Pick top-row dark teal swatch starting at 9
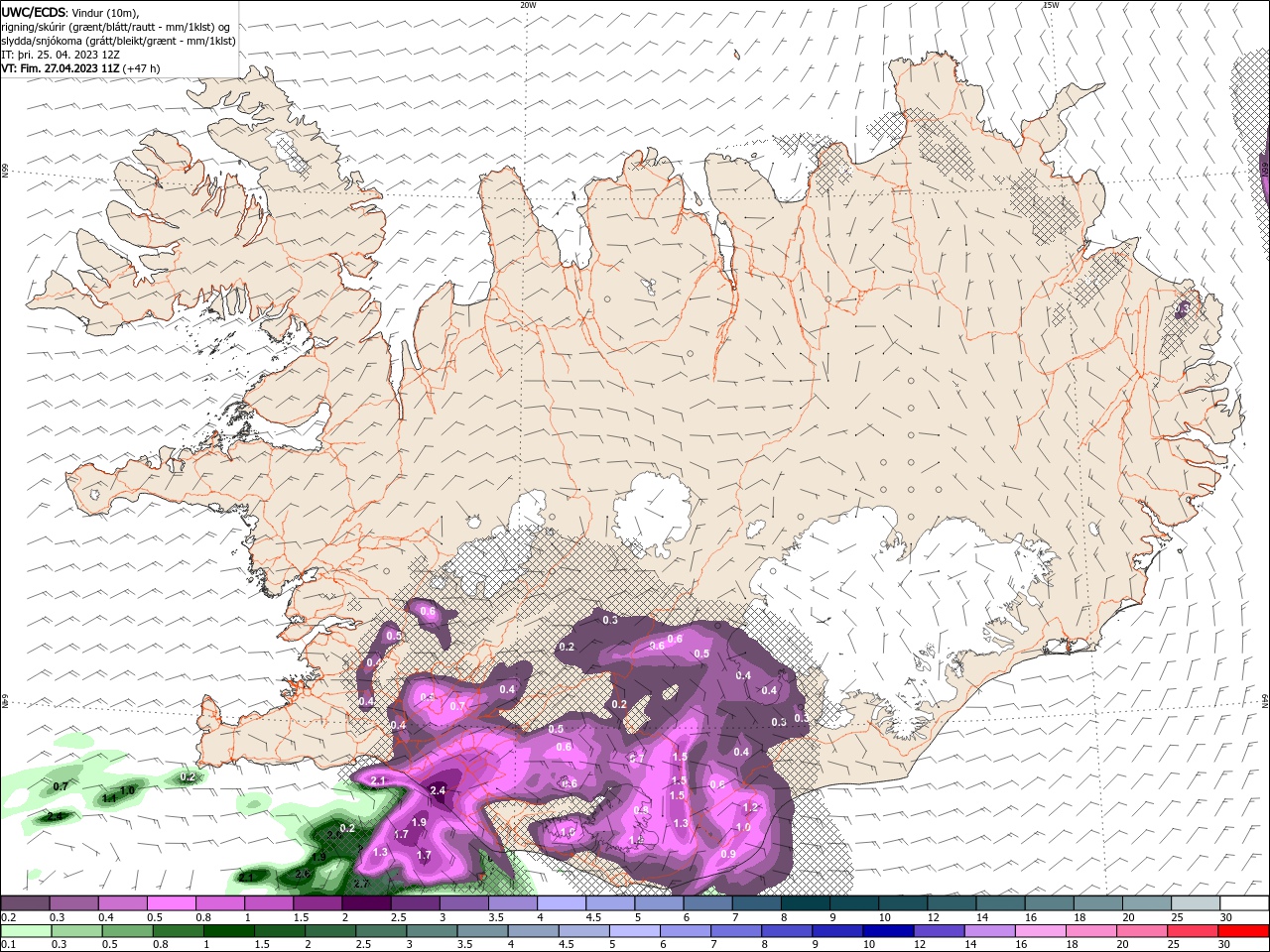The width and height of the screenshot is (1270, 952). pos(854,903)
